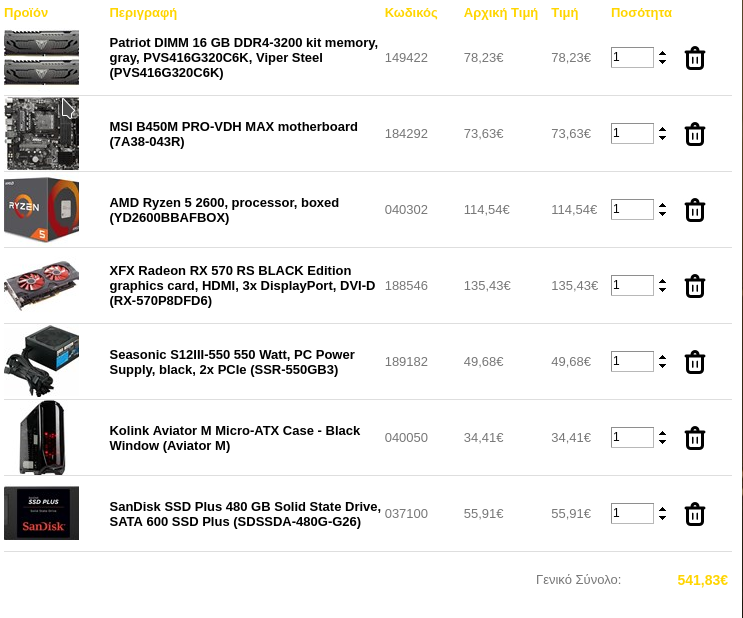Delete SanDisk SSD Plus from cart
This screenshot has height=618, width=743.
pyautogui.click(x=695, y=514)
